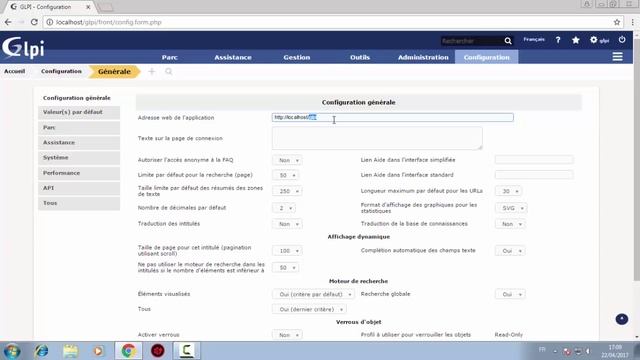640x360 pixels.
Task: Open knowledge base translation dropdown
Action: click(x=510, y=224)
